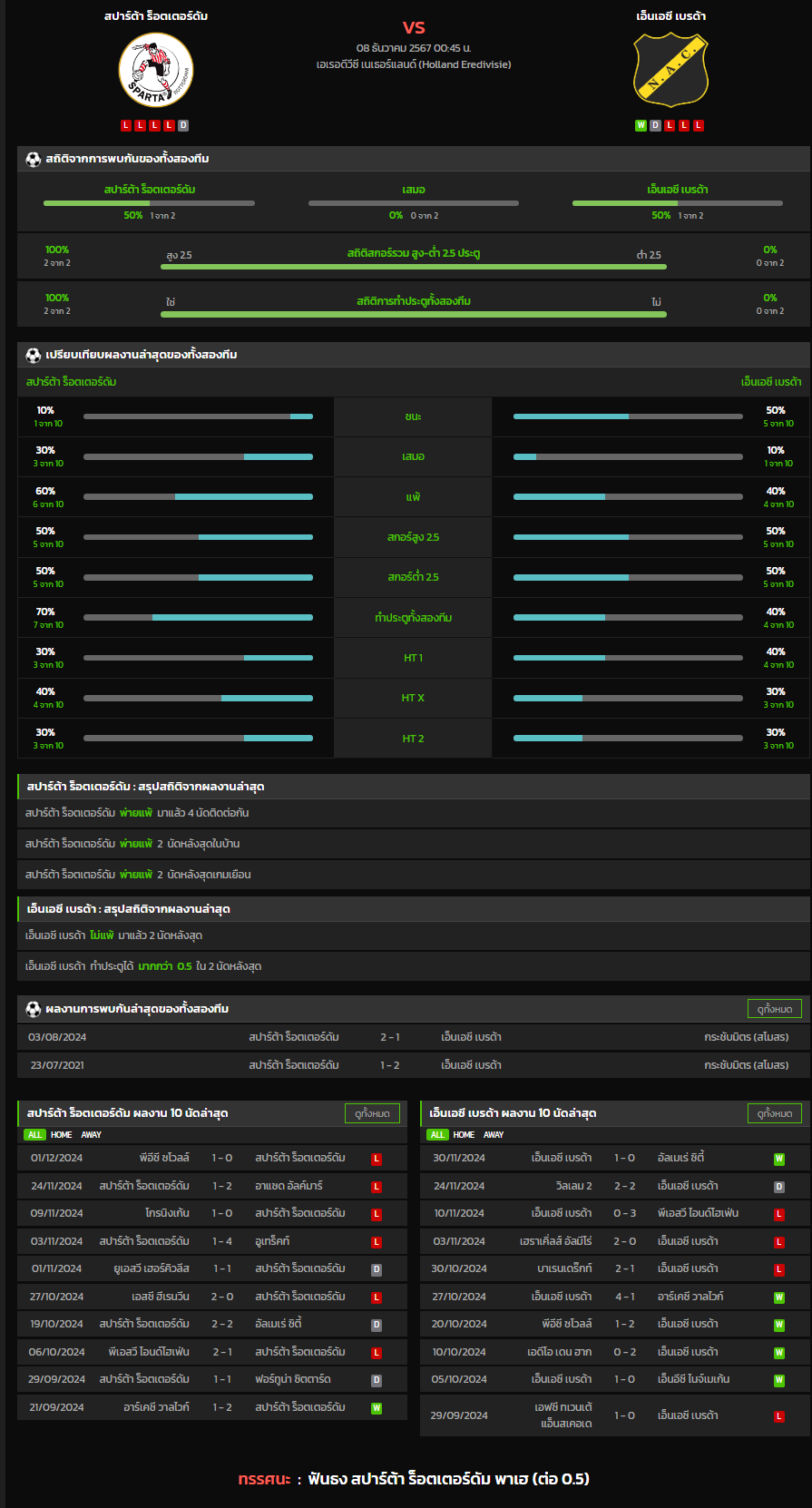This screenshot has height=1508, width=812.
Task: Click the soccer ball icon beside latest meetings header
Action: (34, 1009)
